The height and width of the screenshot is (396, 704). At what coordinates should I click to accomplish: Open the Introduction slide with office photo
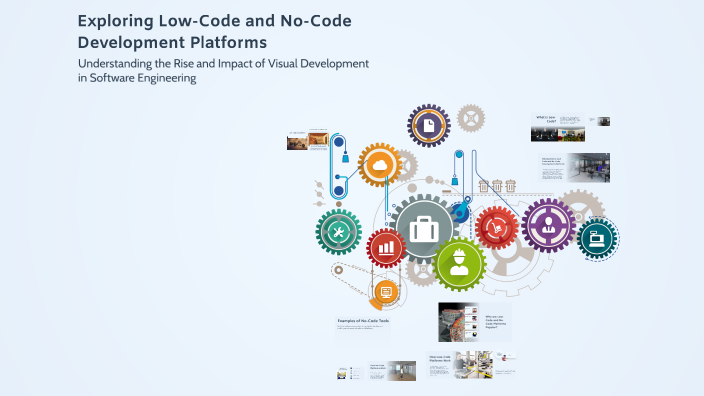574,167
